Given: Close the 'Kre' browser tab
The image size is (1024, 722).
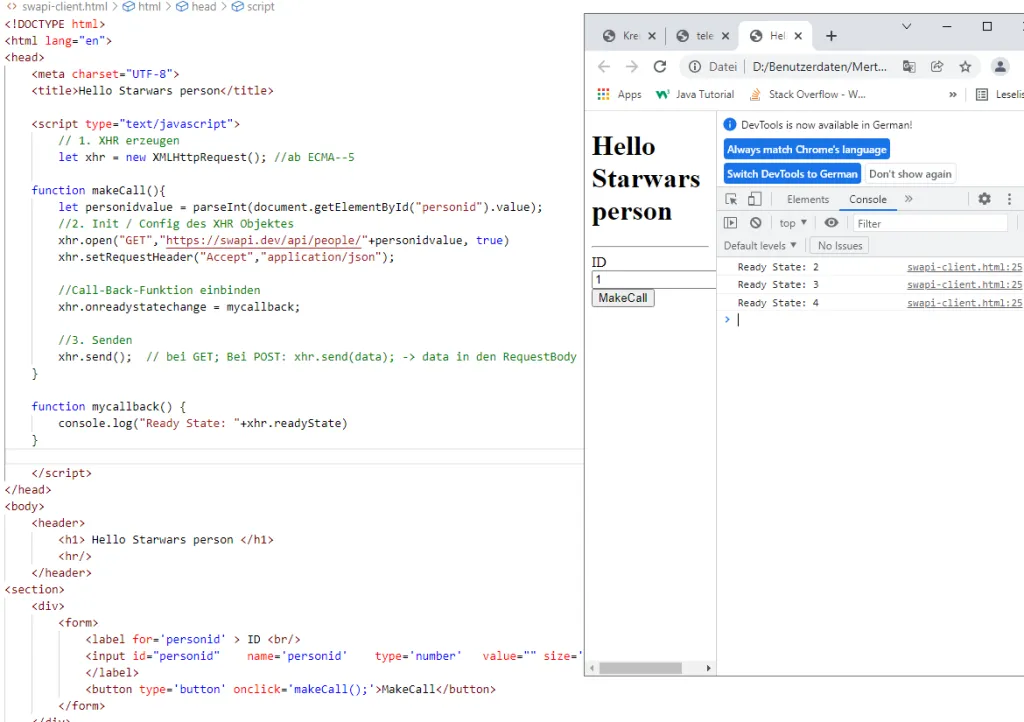Looking at the screenshot, I should pos(652,36).
